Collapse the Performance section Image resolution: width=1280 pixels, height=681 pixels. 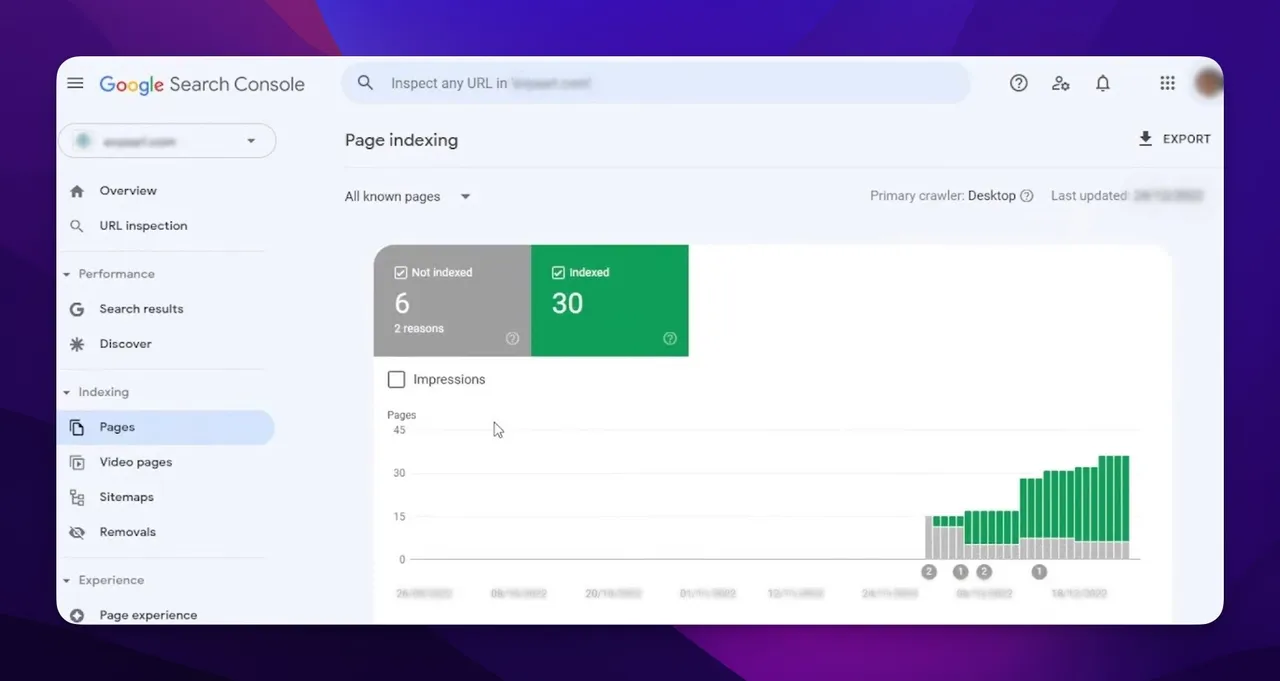pyautogui.click(x=109, y=274)
